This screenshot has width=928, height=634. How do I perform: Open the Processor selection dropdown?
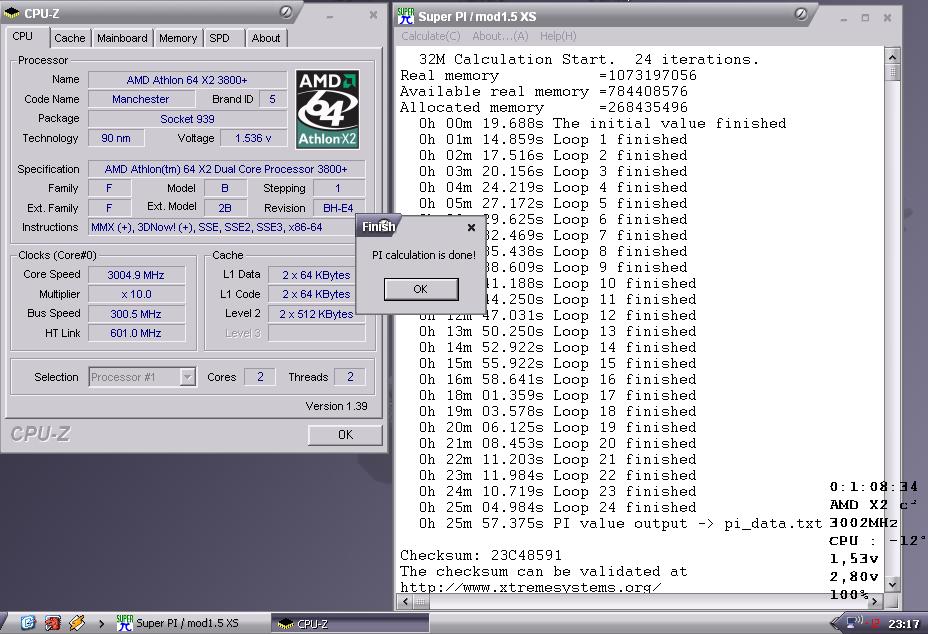click(188, 377)
